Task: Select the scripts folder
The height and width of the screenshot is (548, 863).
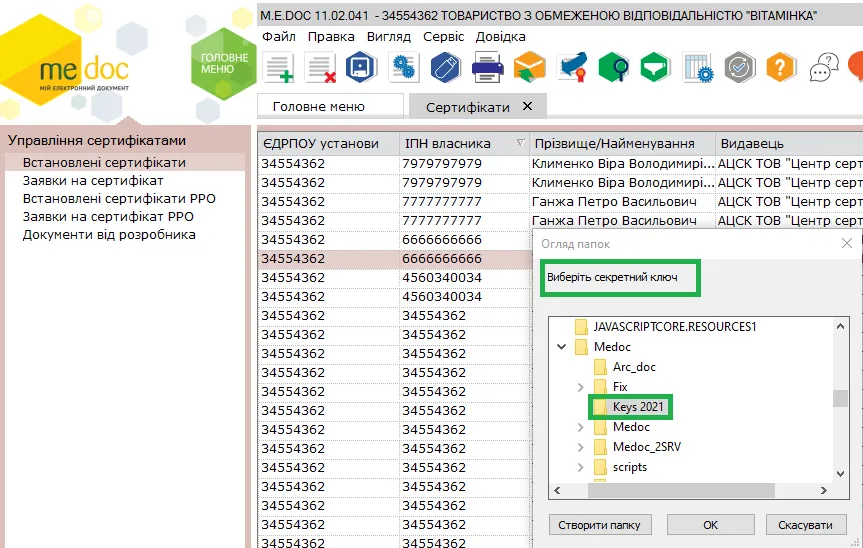Action: [630, 467]
